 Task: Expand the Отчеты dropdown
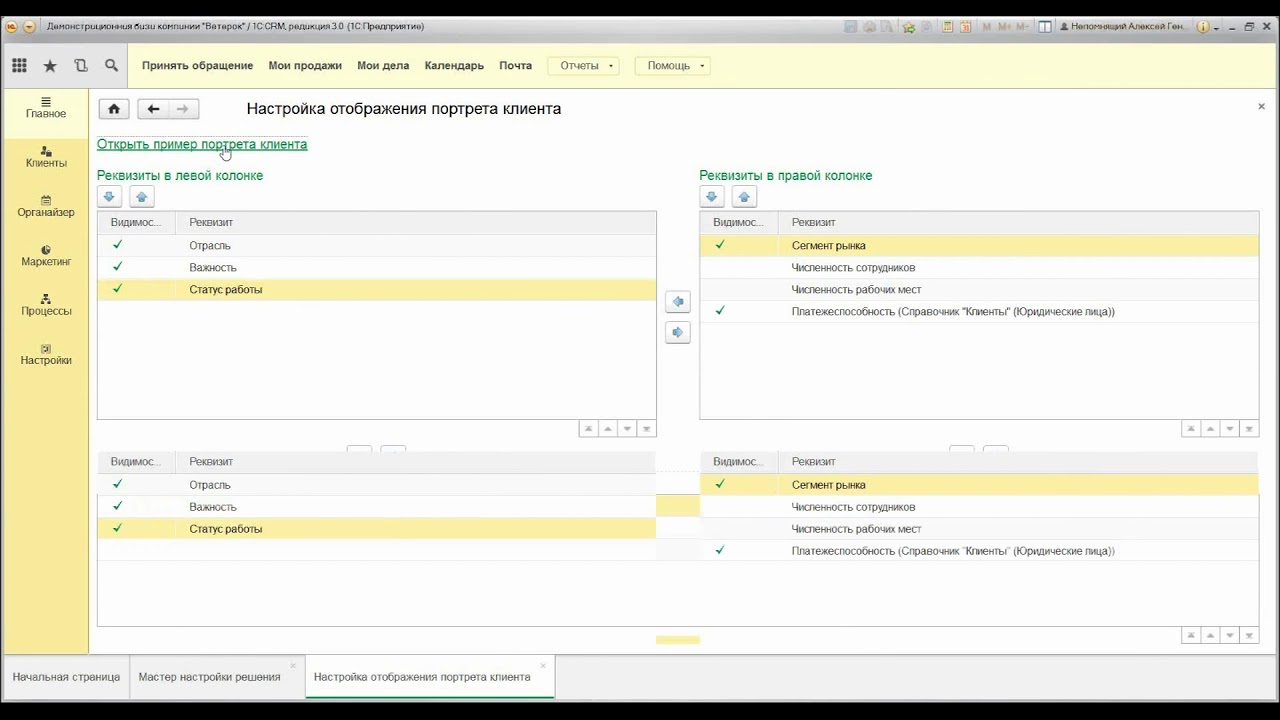tap(583, 66)
